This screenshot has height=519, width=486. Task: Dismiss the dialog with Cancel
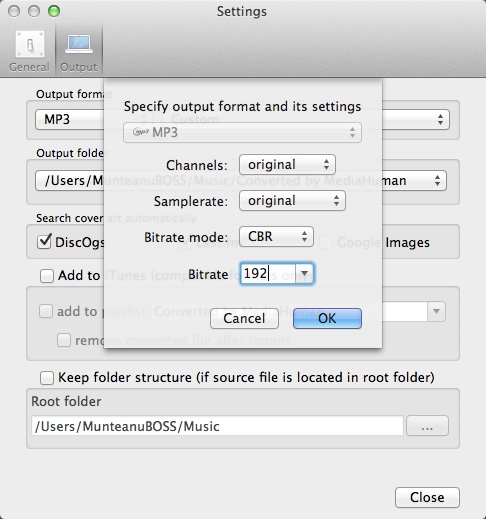click(244, 318)
